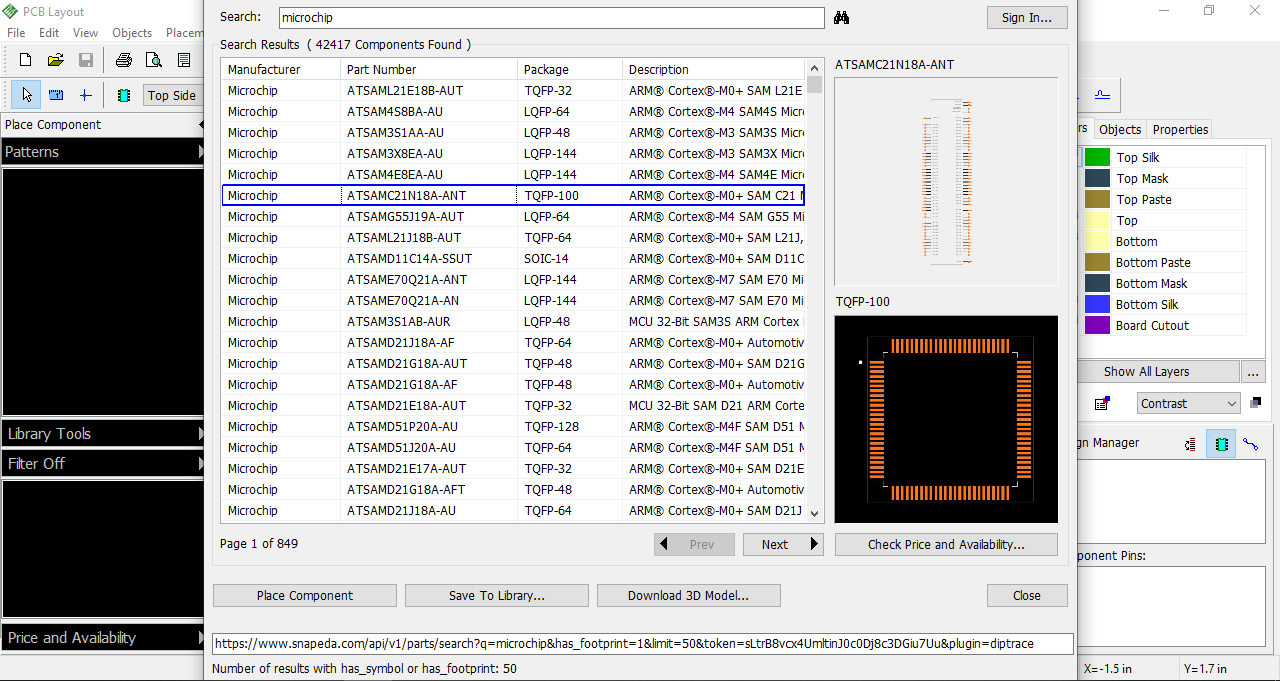
Task: Create a new layout file
Action: [x=24, y=60]
